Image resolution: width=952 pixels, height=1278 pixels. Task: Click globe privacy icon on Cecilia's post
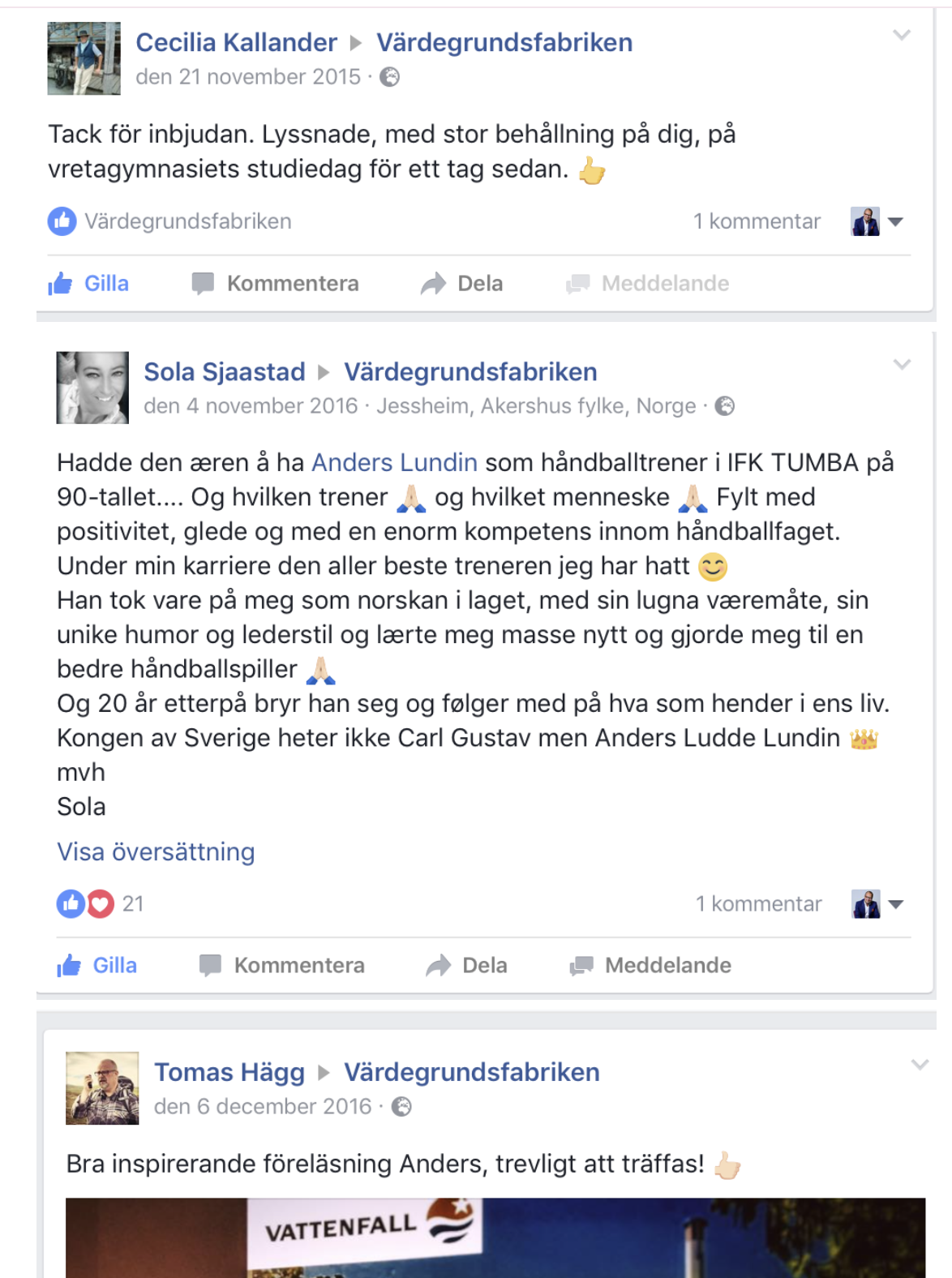(390, 77)
